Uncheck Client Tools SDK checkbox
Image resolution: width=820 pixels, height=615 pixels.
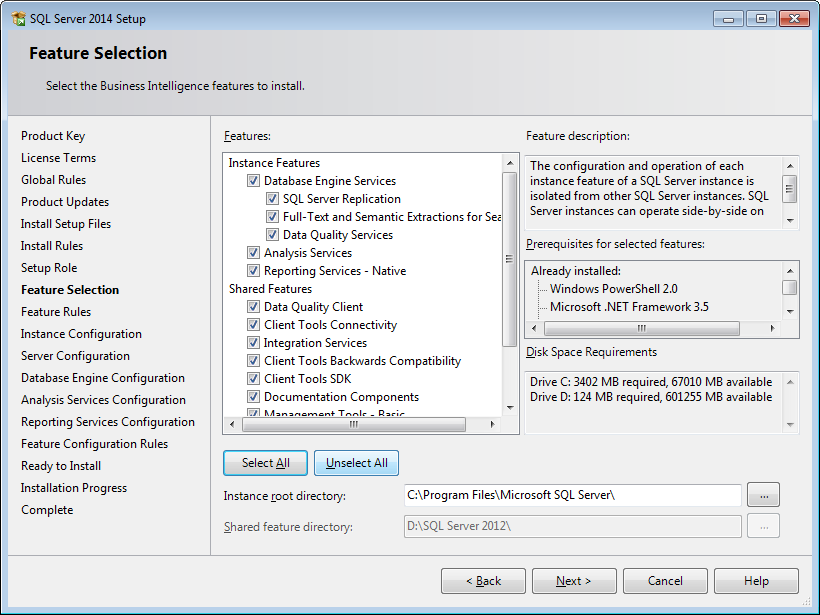[254, 379]
